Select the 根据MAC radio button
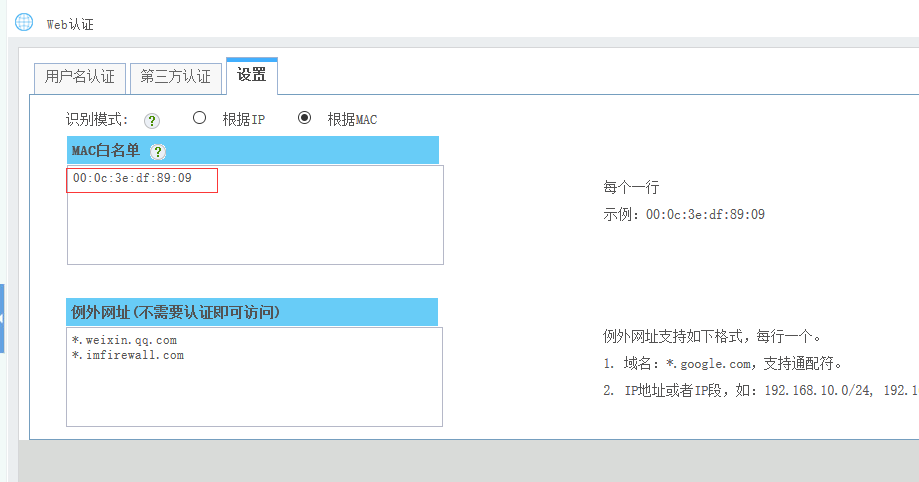The width and height of the screenshot is (919, 482). pyautogui.click(x=305, y=118)
